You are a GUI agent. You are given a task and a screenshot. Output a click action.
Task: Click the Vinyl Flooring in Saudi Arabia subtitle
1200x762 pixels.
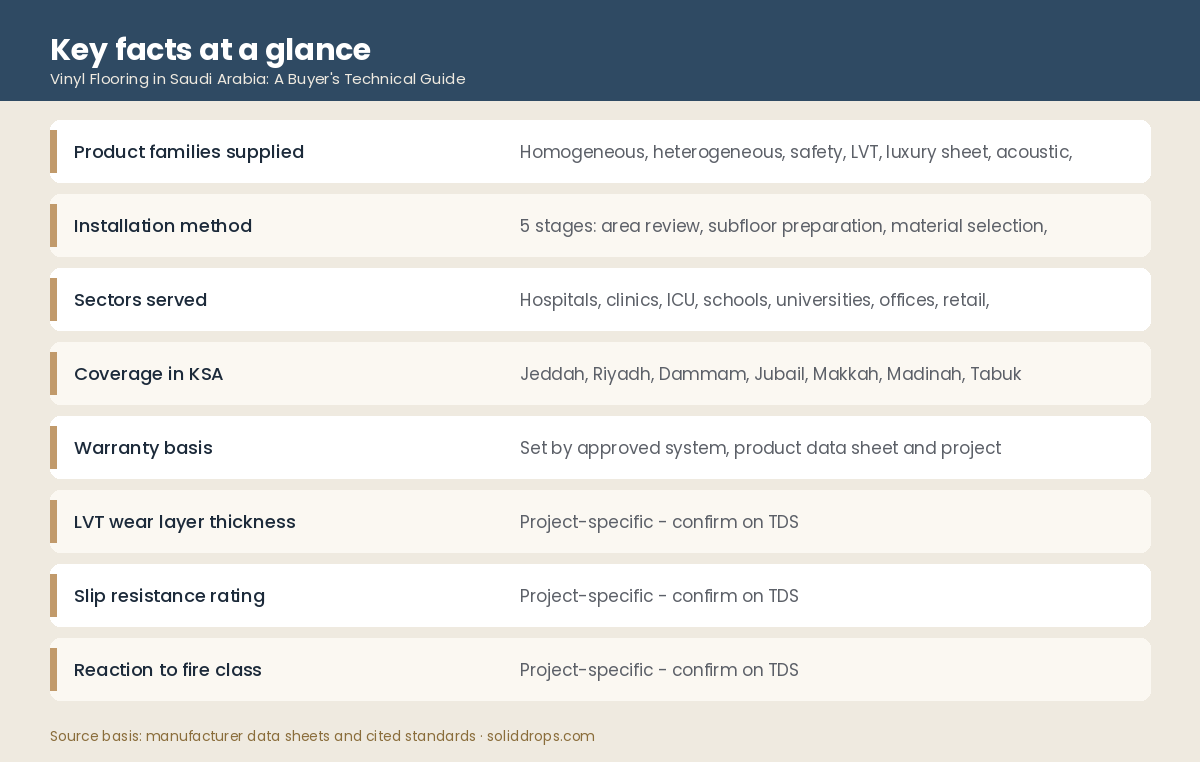[258, 79]
